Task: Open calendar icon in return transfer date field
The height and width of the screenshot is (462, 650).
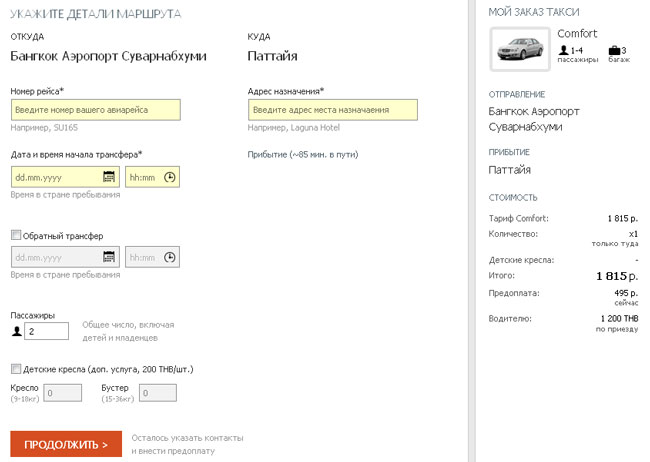Action: click(x=109, y=257)
